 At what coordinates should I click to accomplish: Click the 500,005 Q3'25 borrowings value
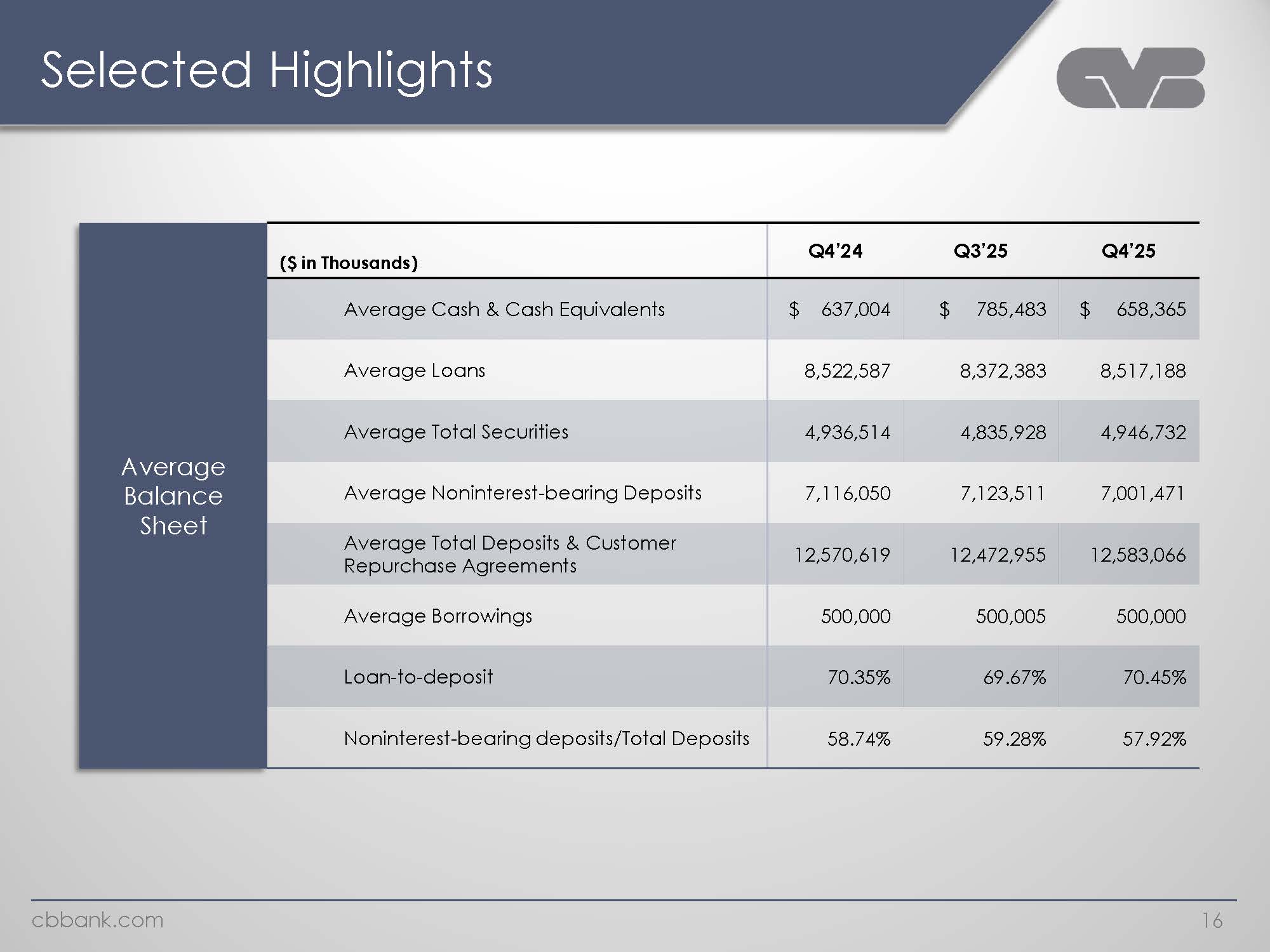(x=1010, y=616)
